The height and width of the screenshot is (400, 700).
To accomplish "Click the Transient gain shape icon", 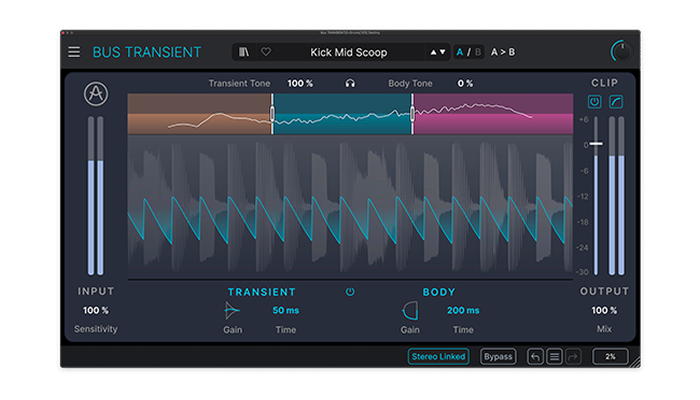I will [x=232, y=310].
